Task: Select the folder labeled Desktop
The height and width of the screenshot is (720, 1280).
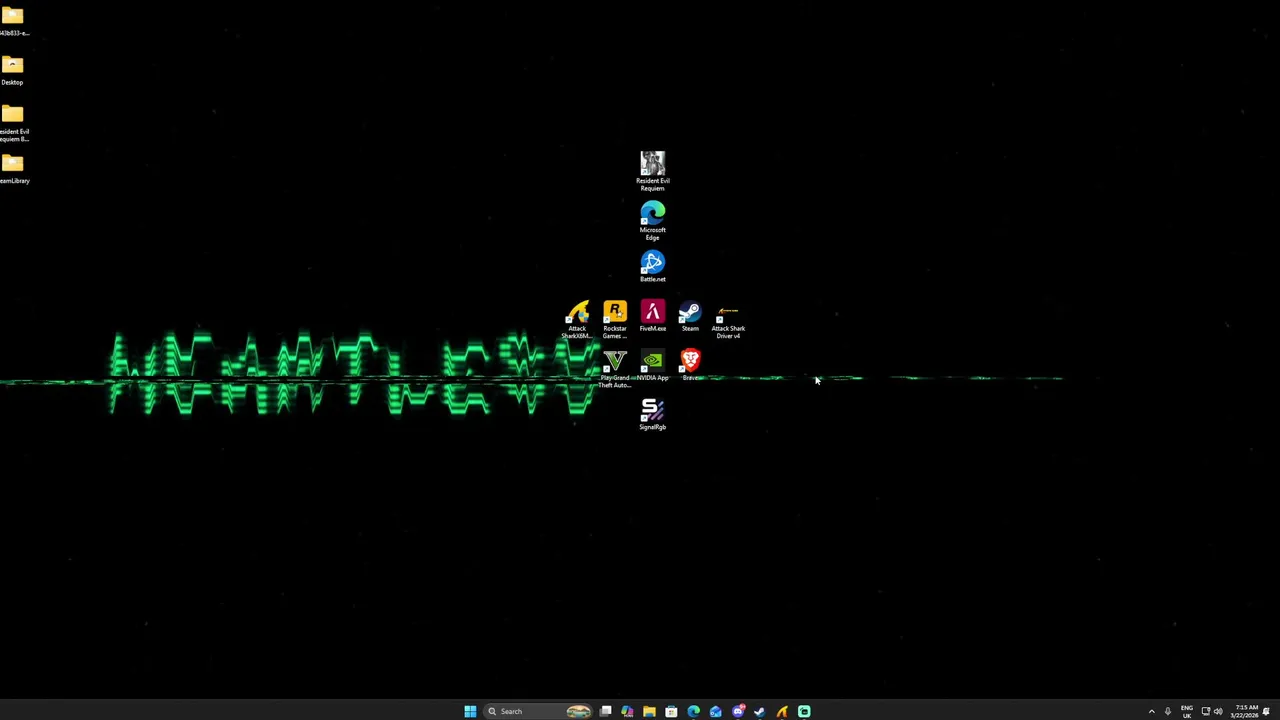Action: click(x=12, y=69)
